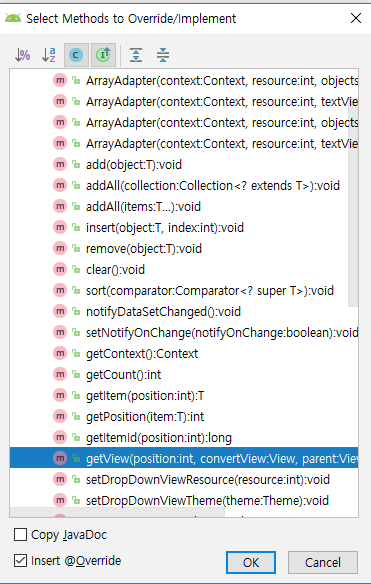Click method icon beside addAll(items:T...)
The height and width of the screenshot is (584, 371).
pos(60,206)
